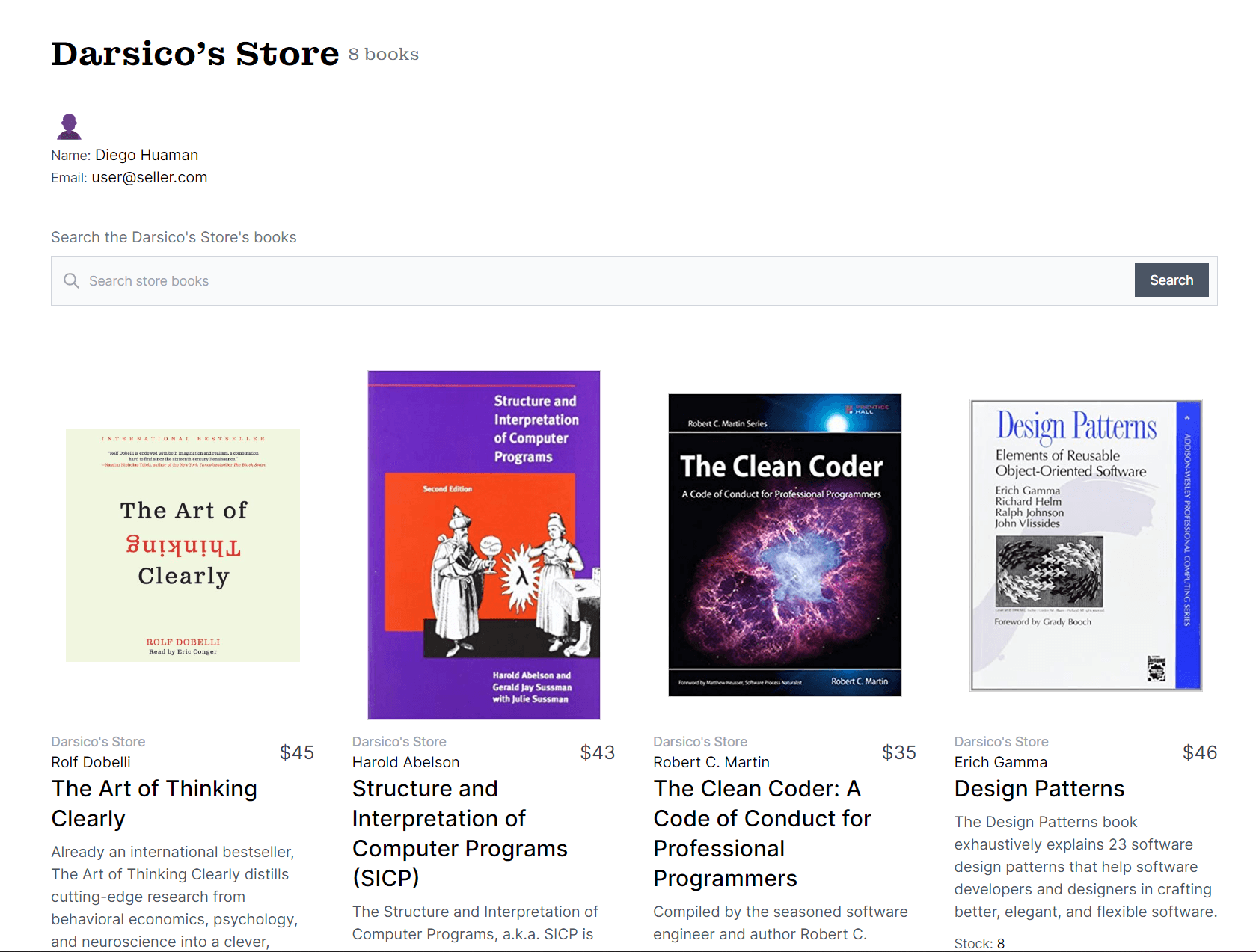The image size is (1256, 952).
Task: Click Darsico's Store label above Rolf Dobelli
Action: [x=98, y=742]
